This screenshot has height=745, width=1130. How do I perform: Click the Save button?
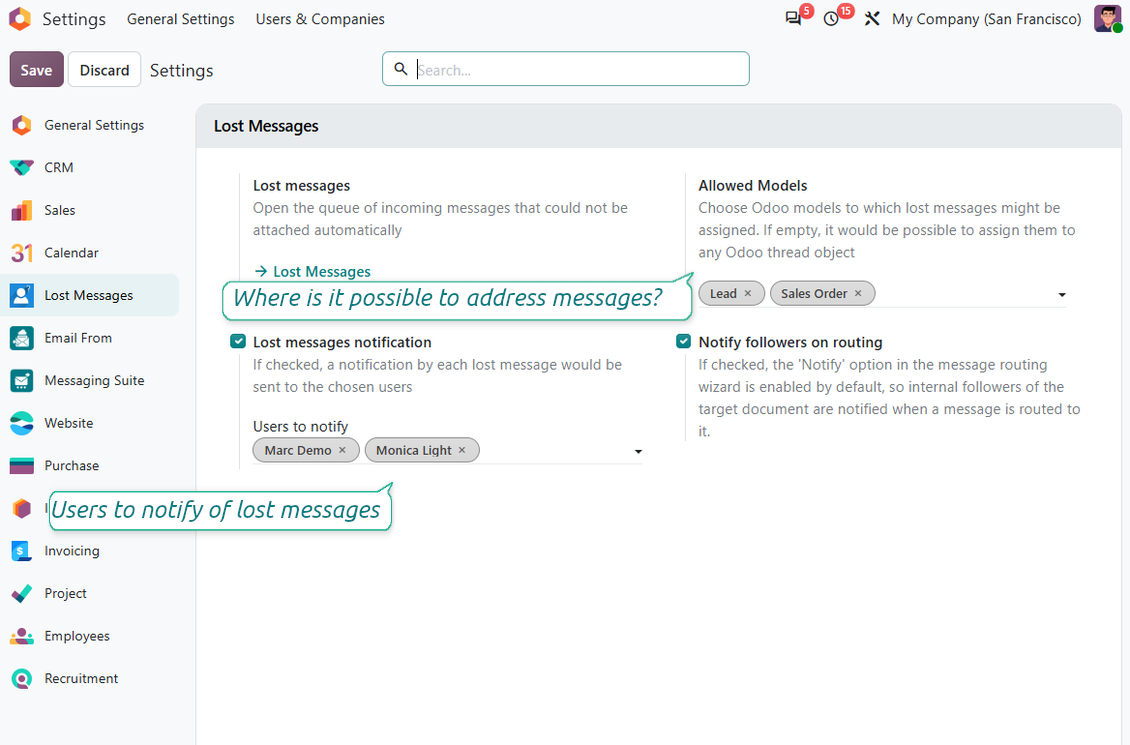click(x=36, y=70)
